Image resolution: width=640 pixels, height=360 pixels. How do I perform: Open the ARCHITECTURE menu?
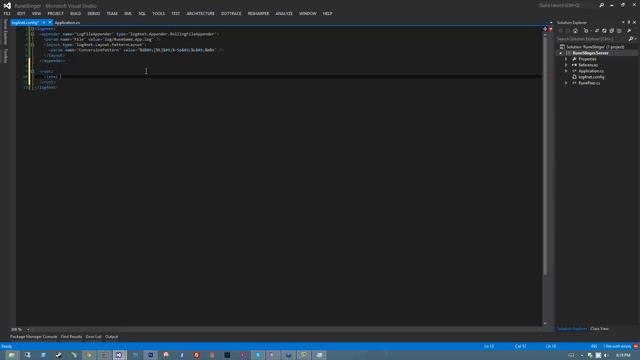200,13
